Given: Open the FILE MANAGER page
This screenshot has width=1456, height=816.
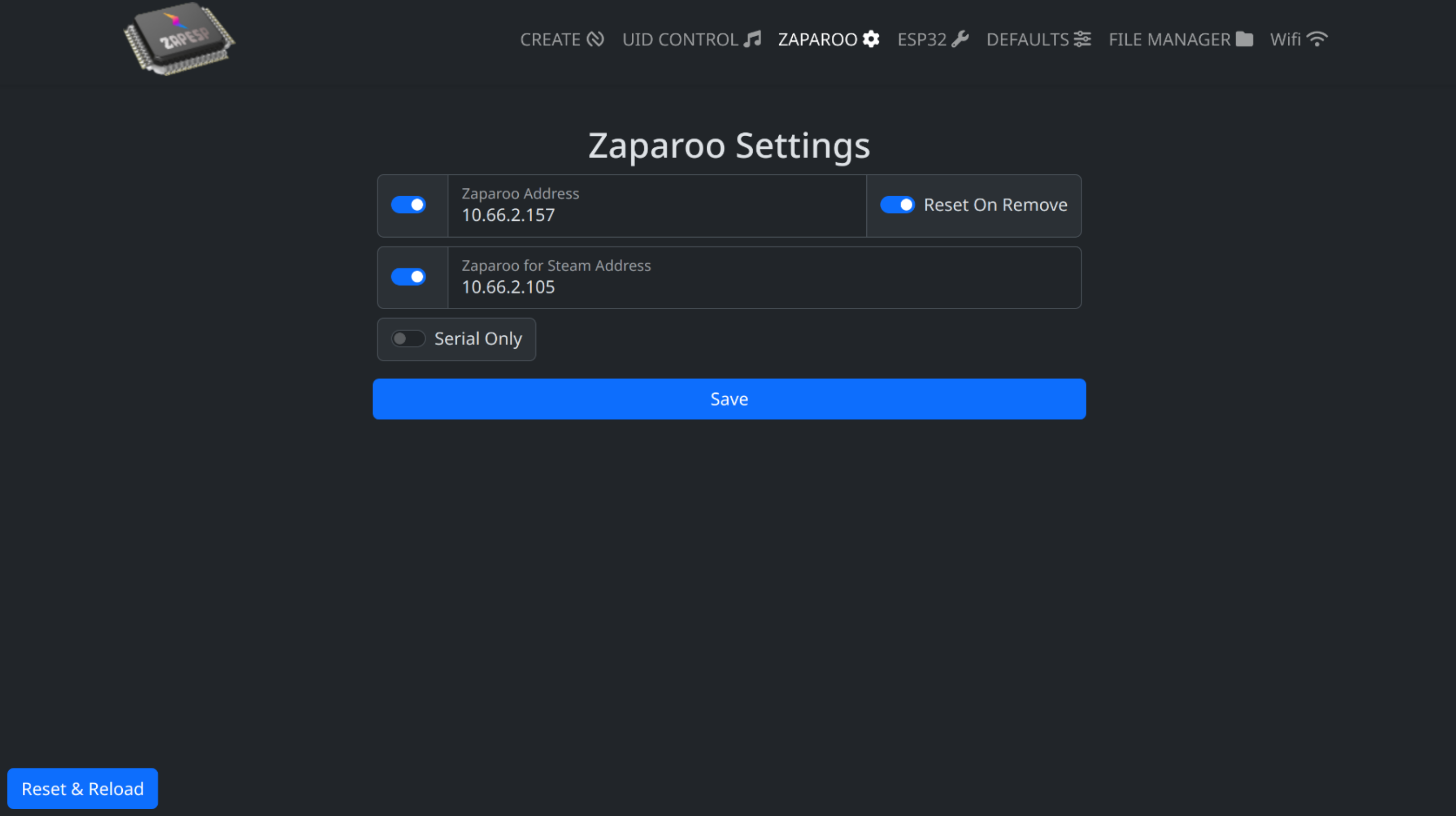Looking at the screenshot, I should [x=1169, y=39].
